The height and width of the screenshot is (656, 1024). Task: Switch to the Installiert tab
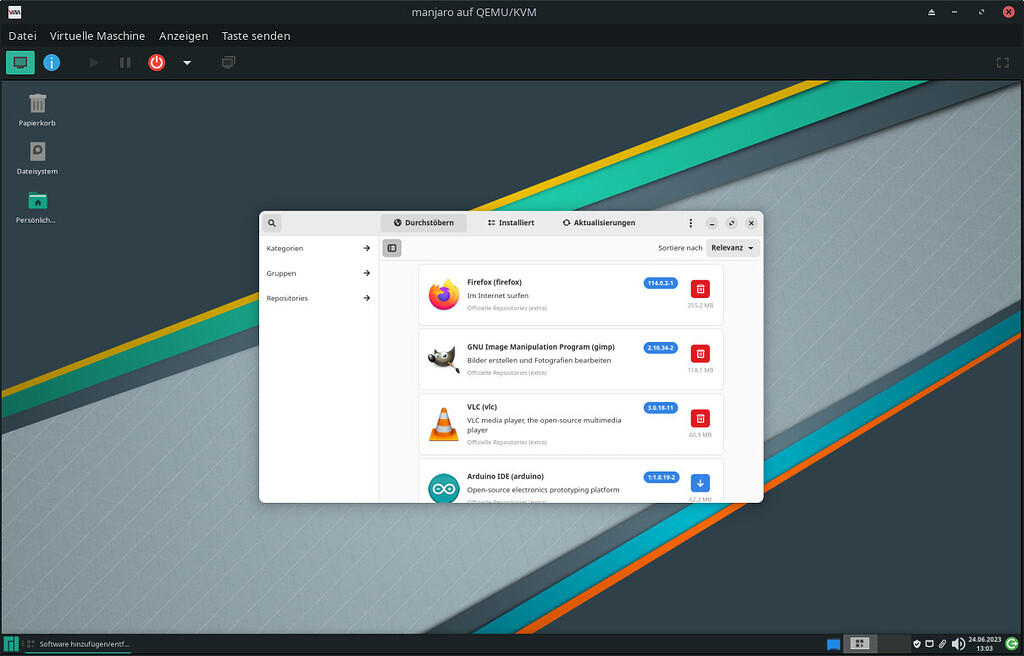(511, 222)
